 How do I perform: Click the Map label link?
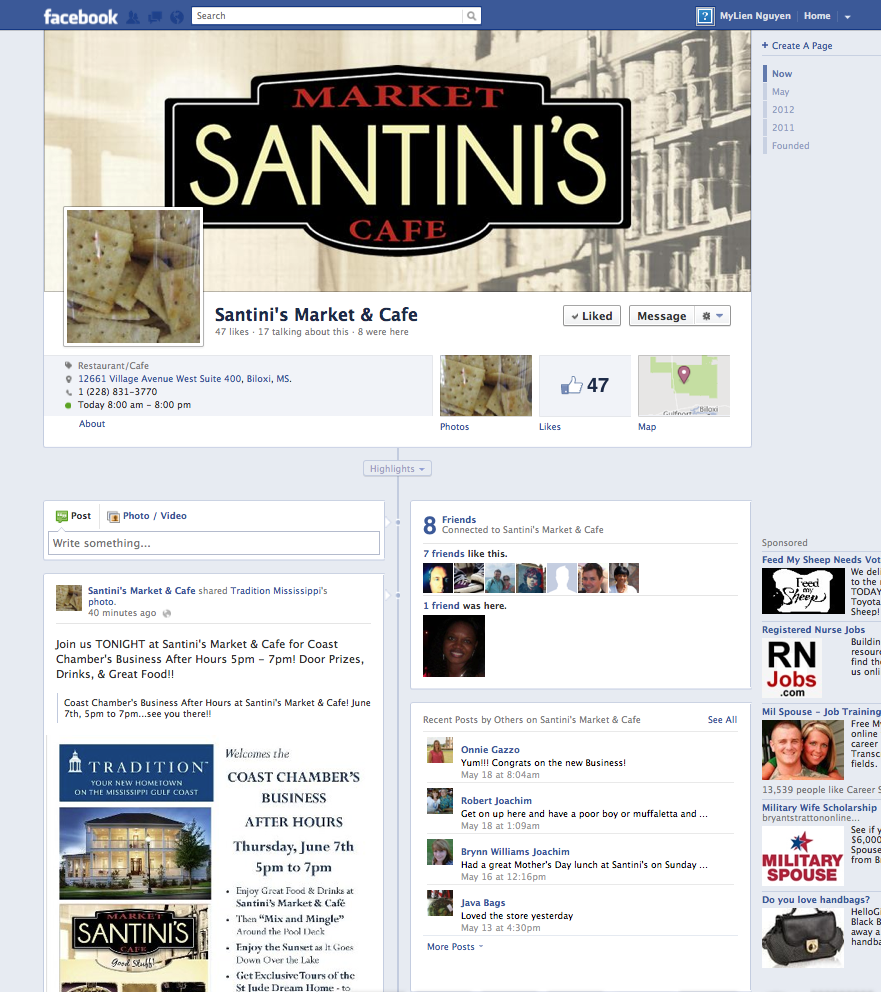(x=647, y=426)
